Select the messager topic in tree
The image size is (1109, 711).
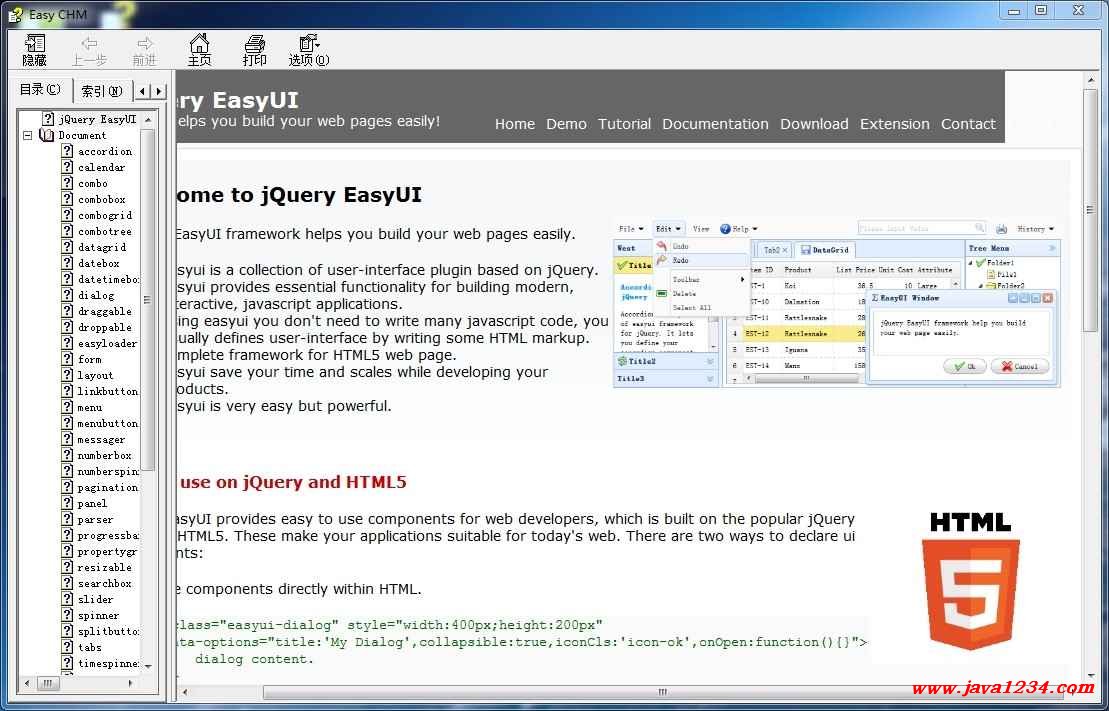point(101,439)
